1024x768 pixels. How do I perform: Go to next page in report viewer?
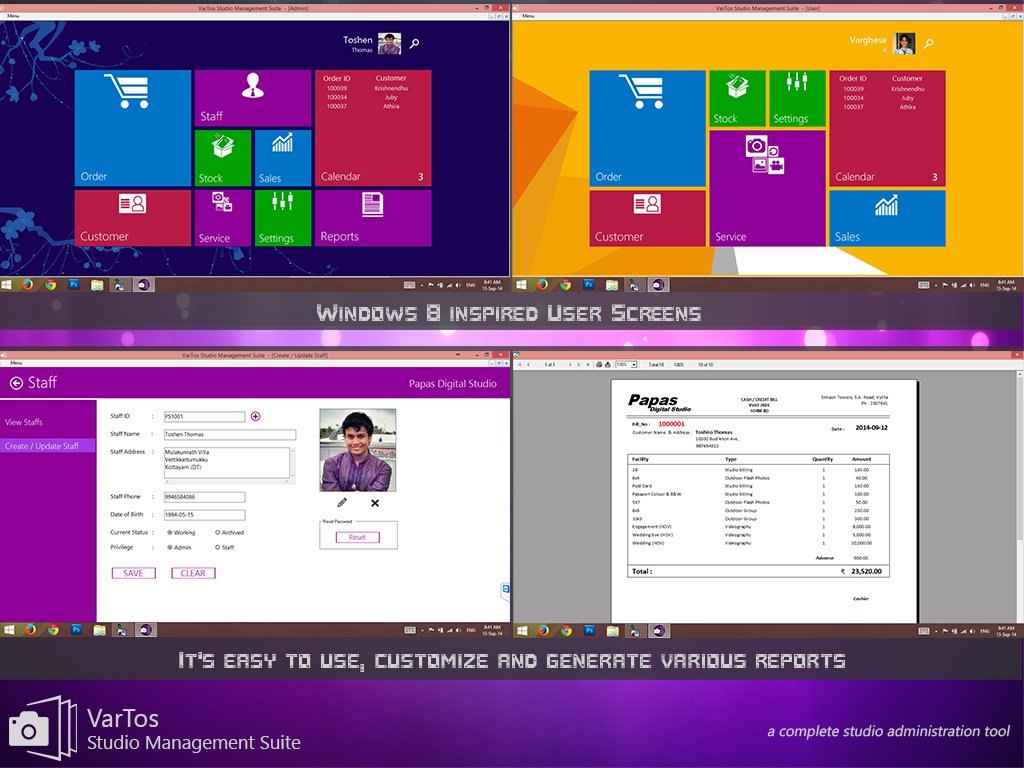click(569, 364)
